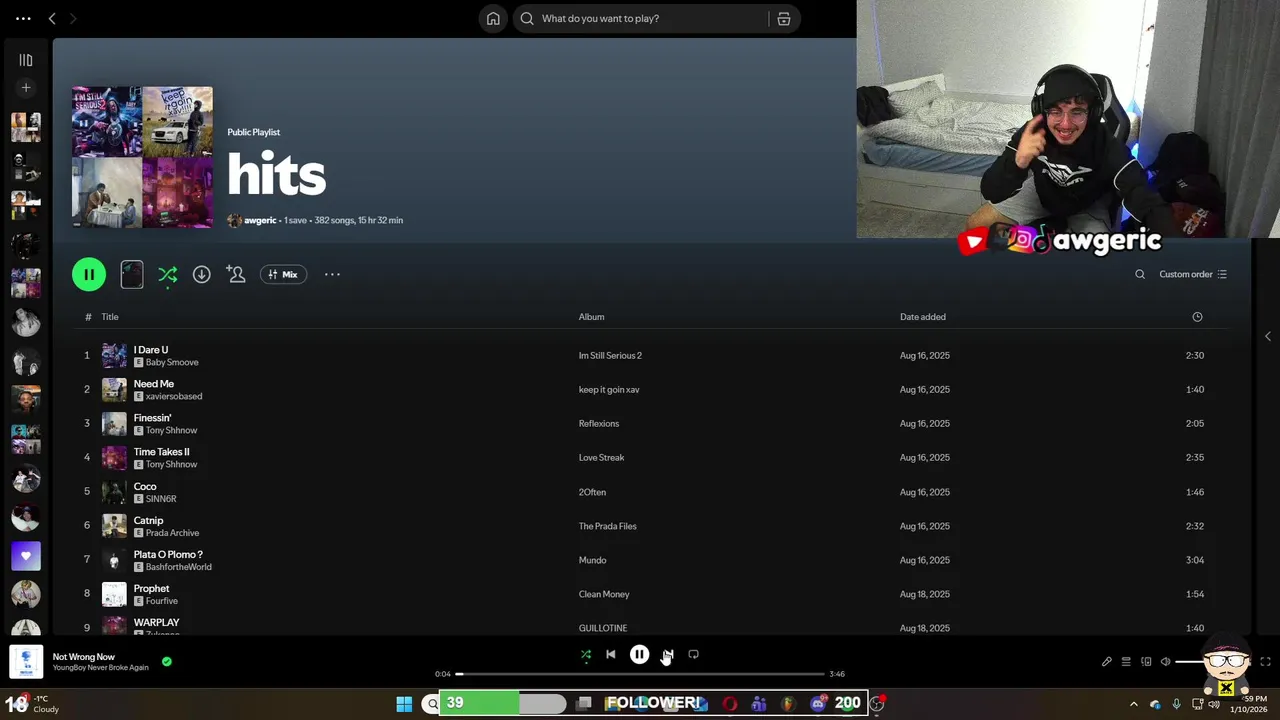Image resolution: width=1280 pixels, height=720 pixels.
Task: Open The Prada Files album link
Action: (x=607, y=526)
